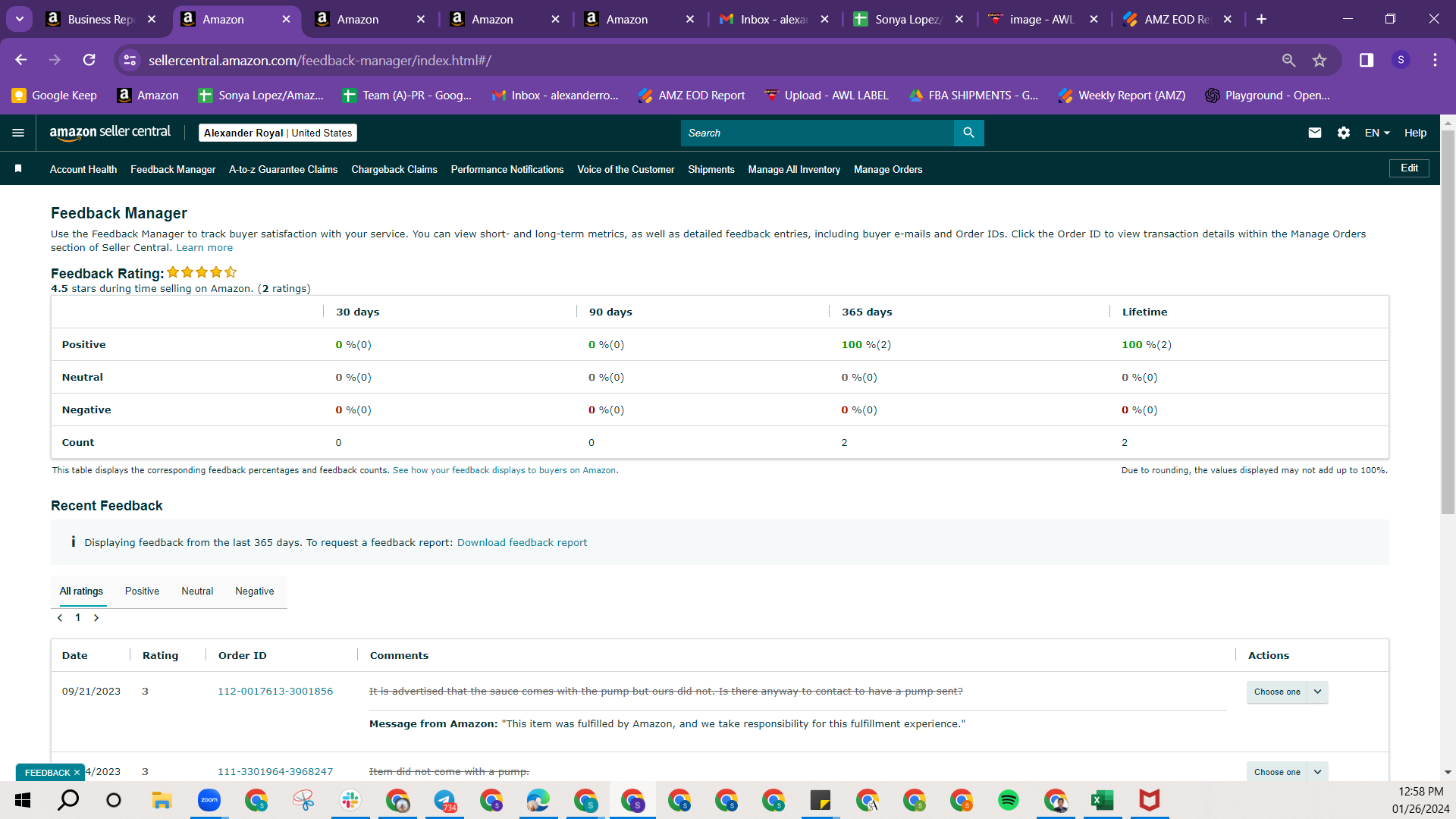Click the bookmark flag icon in navigation bar
Image resolution: width=1456 pixels, height=819 pixels.
(18, 168)
